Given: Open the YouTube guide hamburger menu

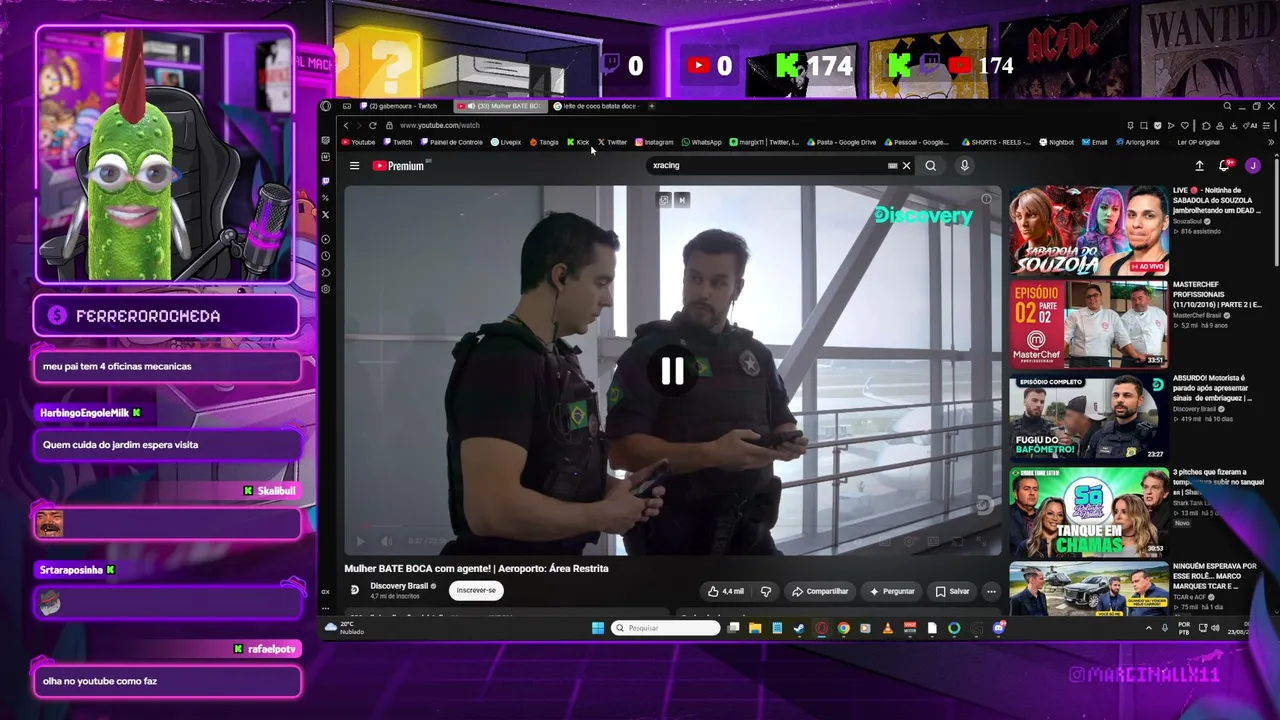Looking at the screenshot, I should pyautogui.click(x=354, y=166).
